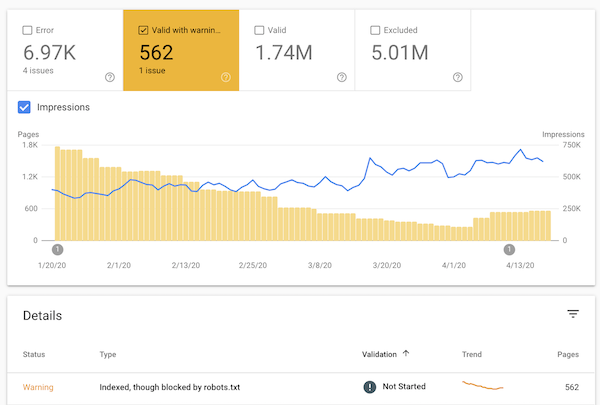Open help icon on Valid with warnings card
600x405 pixels.
pyautogui.click(x=226, y=77)
